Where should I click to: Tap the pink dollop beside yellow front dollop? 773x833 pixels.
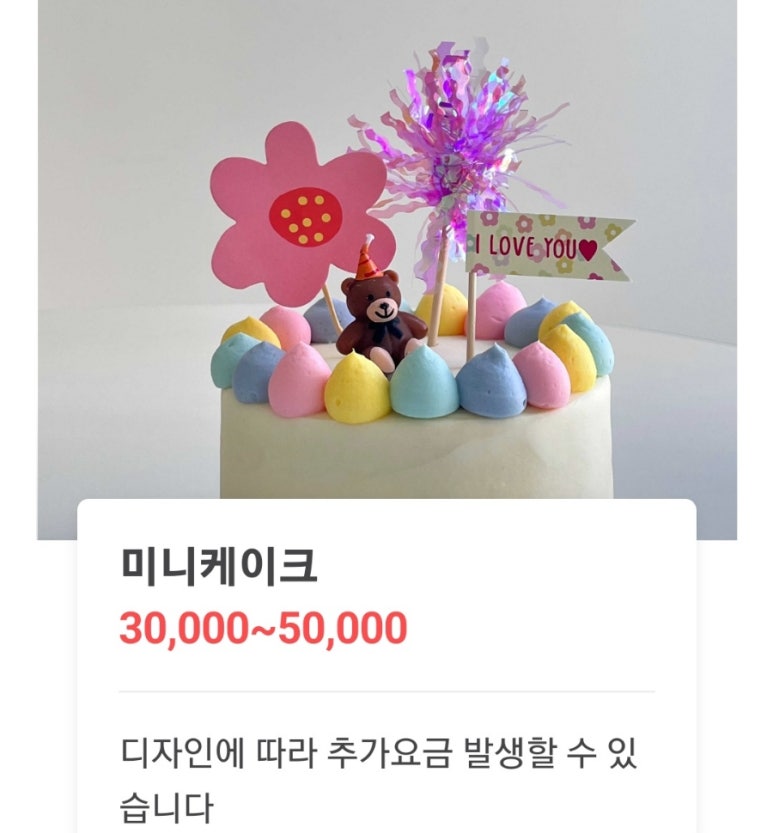click(x=298, y=379)
